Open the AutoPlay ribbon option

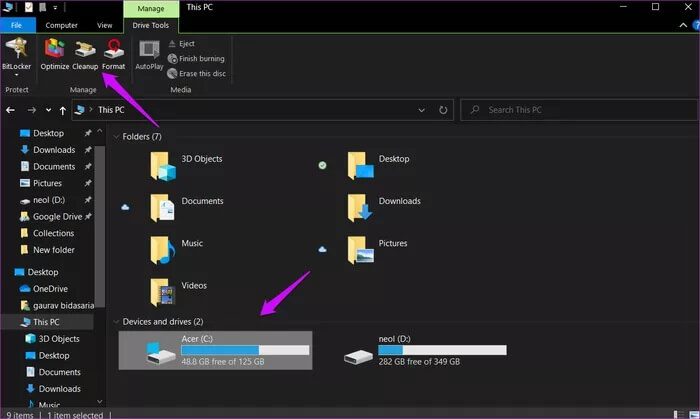click(x=149, y=55)
